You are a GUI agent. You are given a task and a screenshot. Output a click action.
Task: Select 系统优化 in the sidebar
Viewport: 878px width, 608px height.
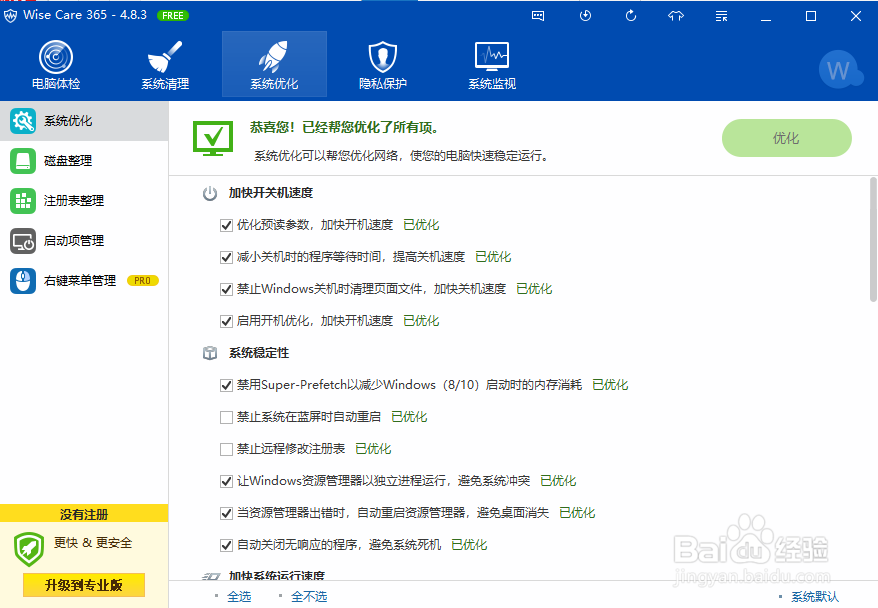click(84, 121)
